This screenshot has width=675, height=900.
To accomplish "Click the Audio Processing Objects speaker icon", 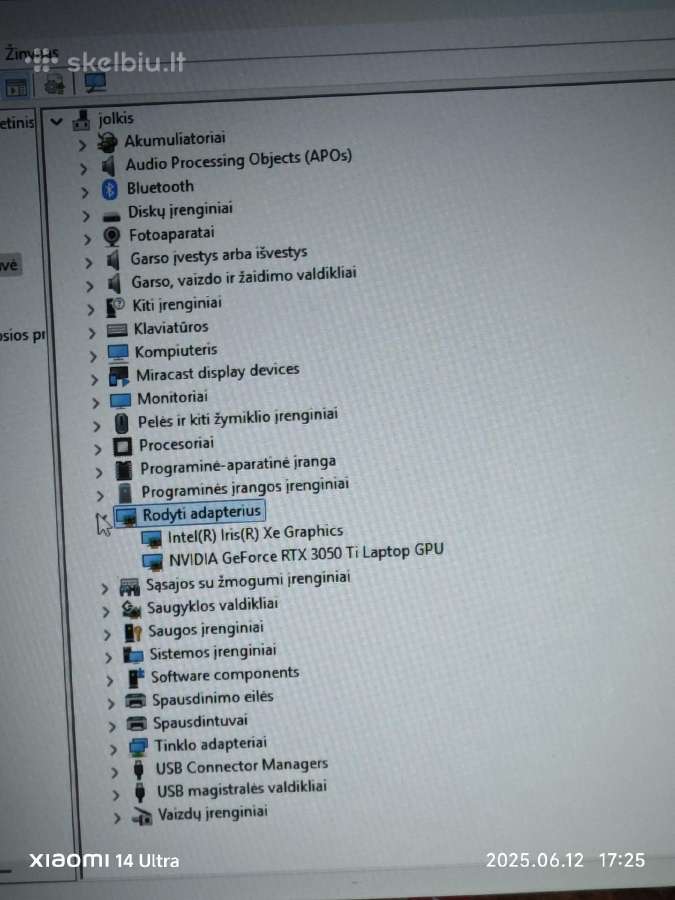I will pyautogui.click(x=108, y=166).
